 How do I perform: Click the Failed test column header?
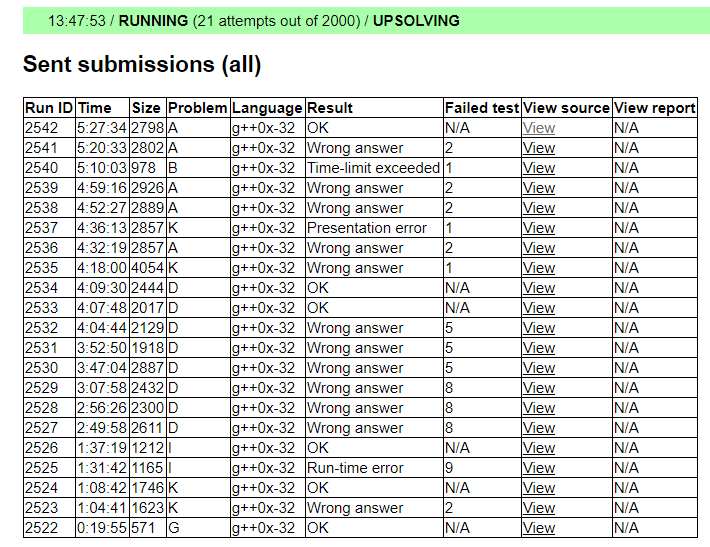tap(482, 108)
